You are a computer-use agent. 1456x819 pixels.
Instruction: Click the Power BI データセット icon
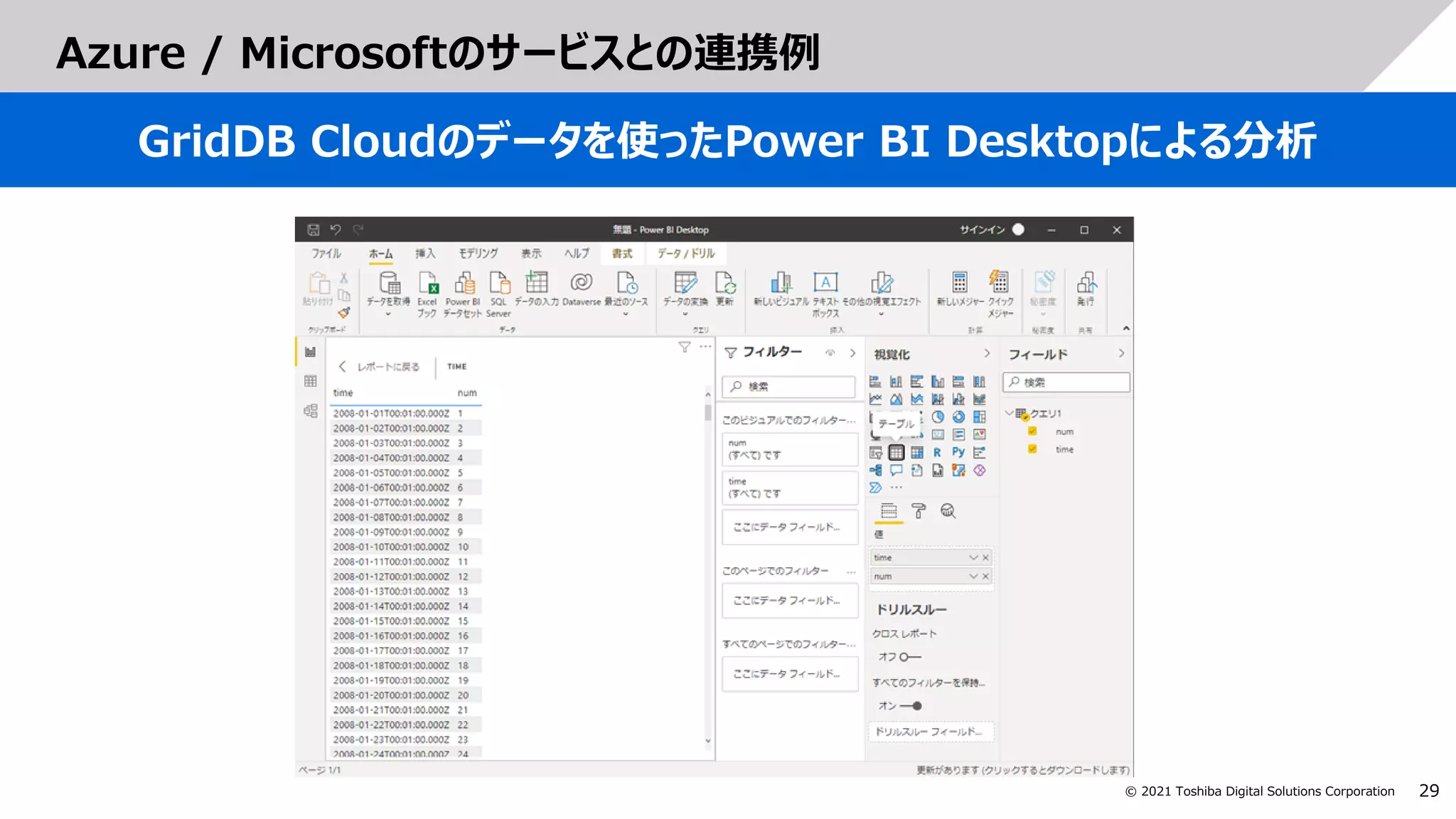464,283
